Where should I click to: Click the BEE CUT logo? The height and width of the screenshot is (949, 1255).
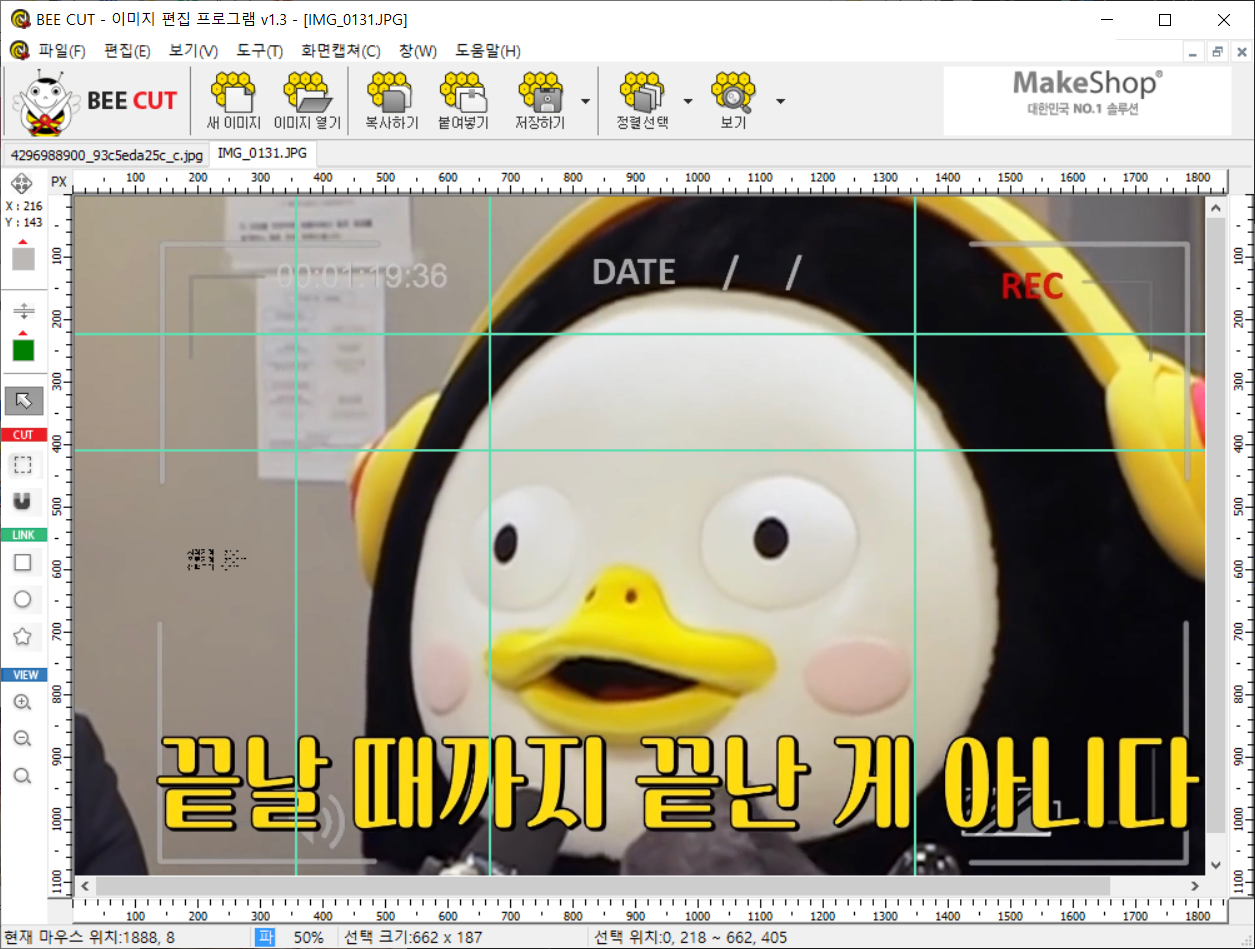(x=96, y=101)
